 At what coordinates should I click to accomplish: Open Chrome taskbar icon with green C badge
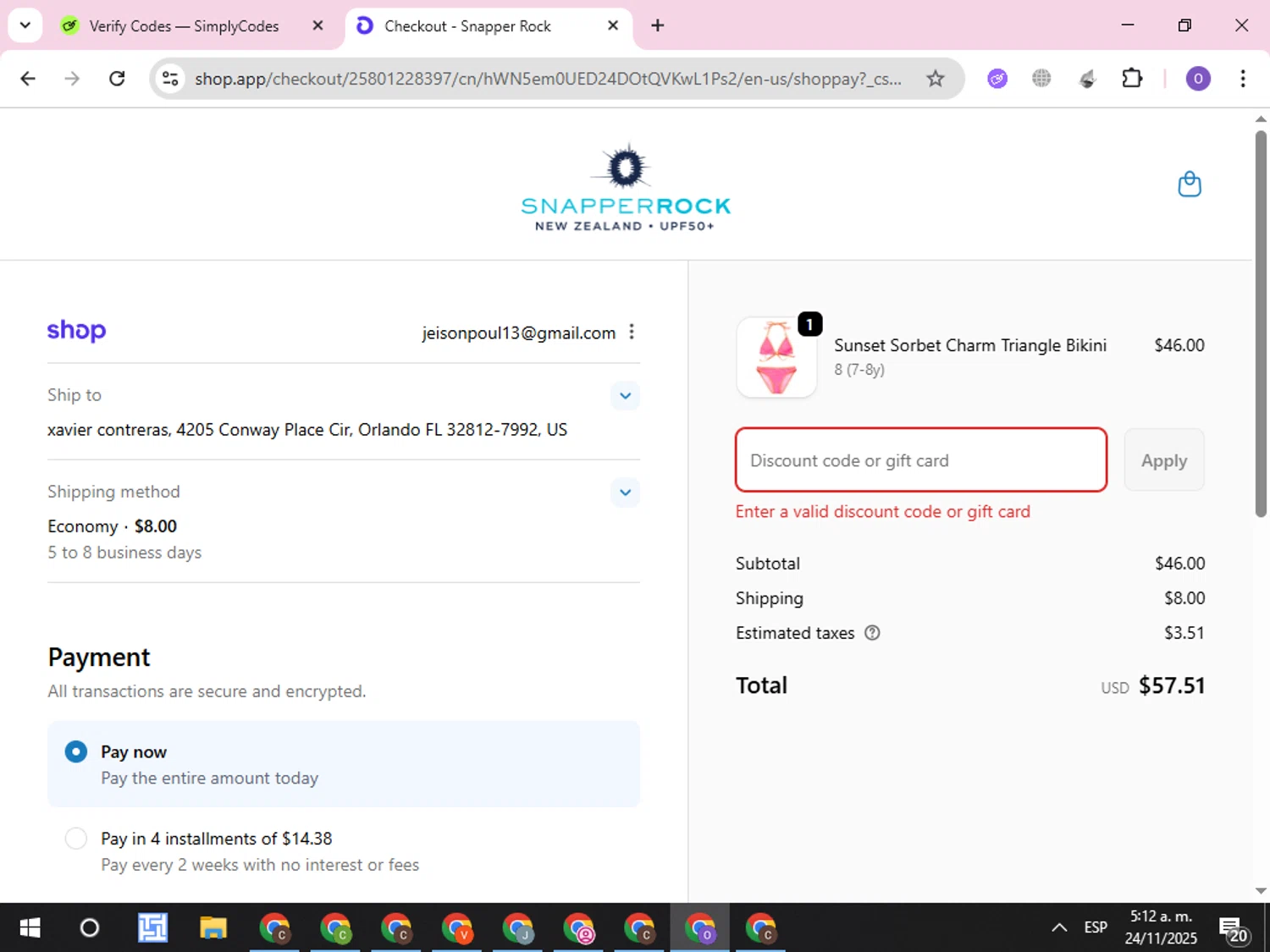335,928
